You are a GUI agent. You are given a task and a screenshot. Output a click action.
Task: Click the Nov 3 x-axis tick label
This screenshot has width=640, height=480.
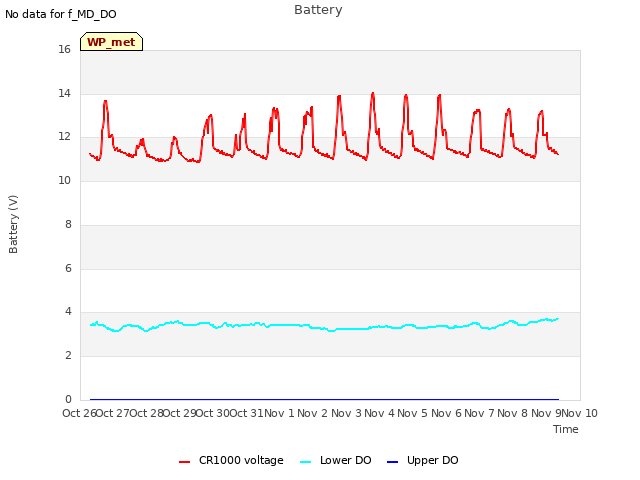[346, 413]
